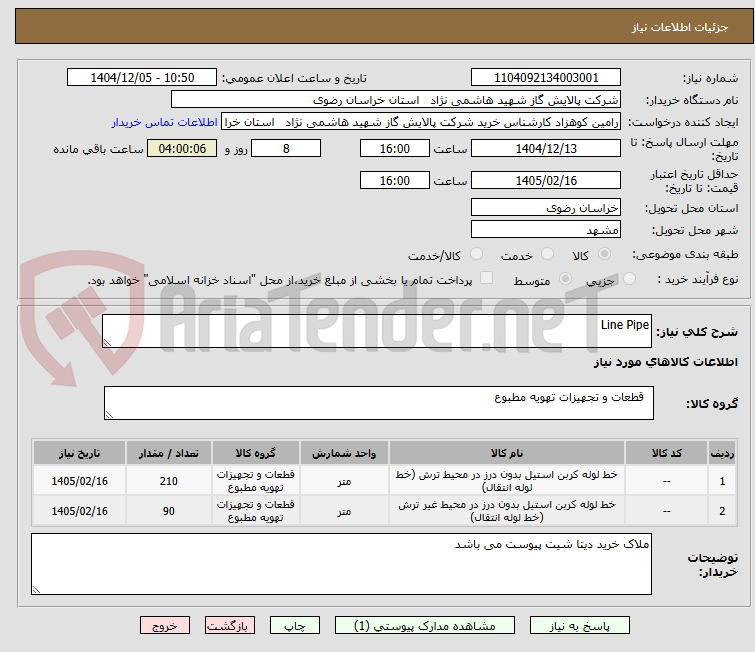This screenshot has height=652, width=755.
Task: Click the توضیحات خریدار text area
Action: point(341,563)
